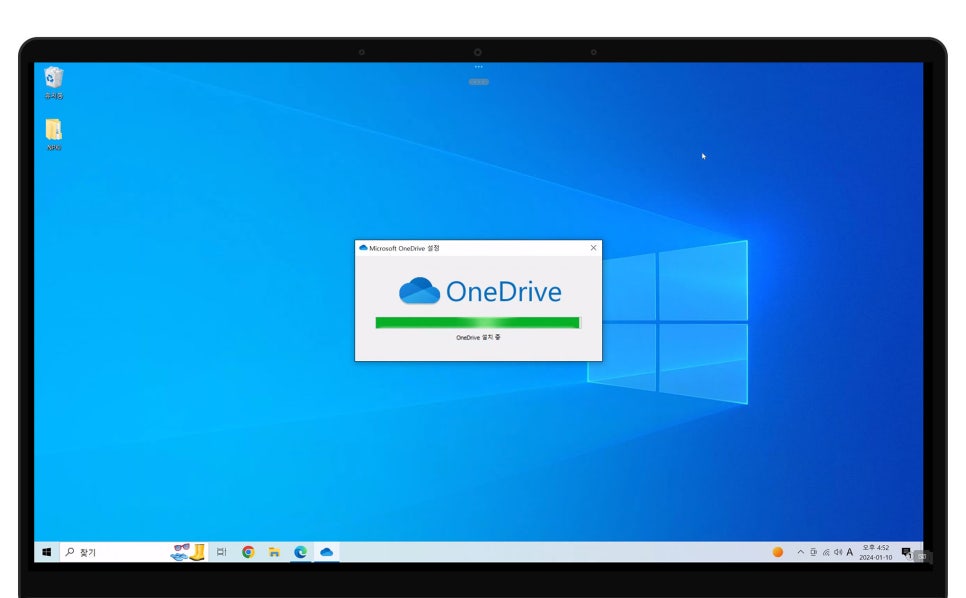The height and width of the screenshot is (598, 966).
Task: Launch Google Chrome from the taskbar
Action: pos(248,552)
